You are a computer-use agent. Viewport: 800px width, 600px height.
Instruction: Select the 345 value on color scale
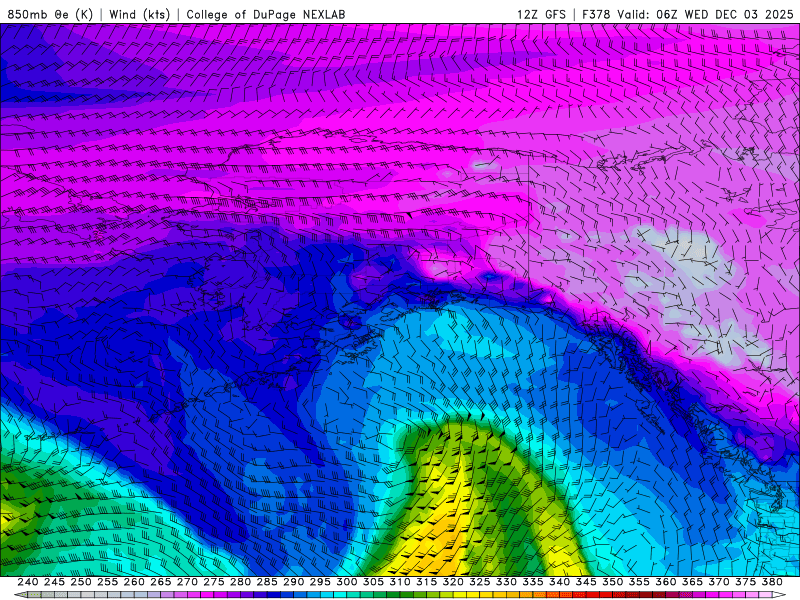click(x=586, y=582)
